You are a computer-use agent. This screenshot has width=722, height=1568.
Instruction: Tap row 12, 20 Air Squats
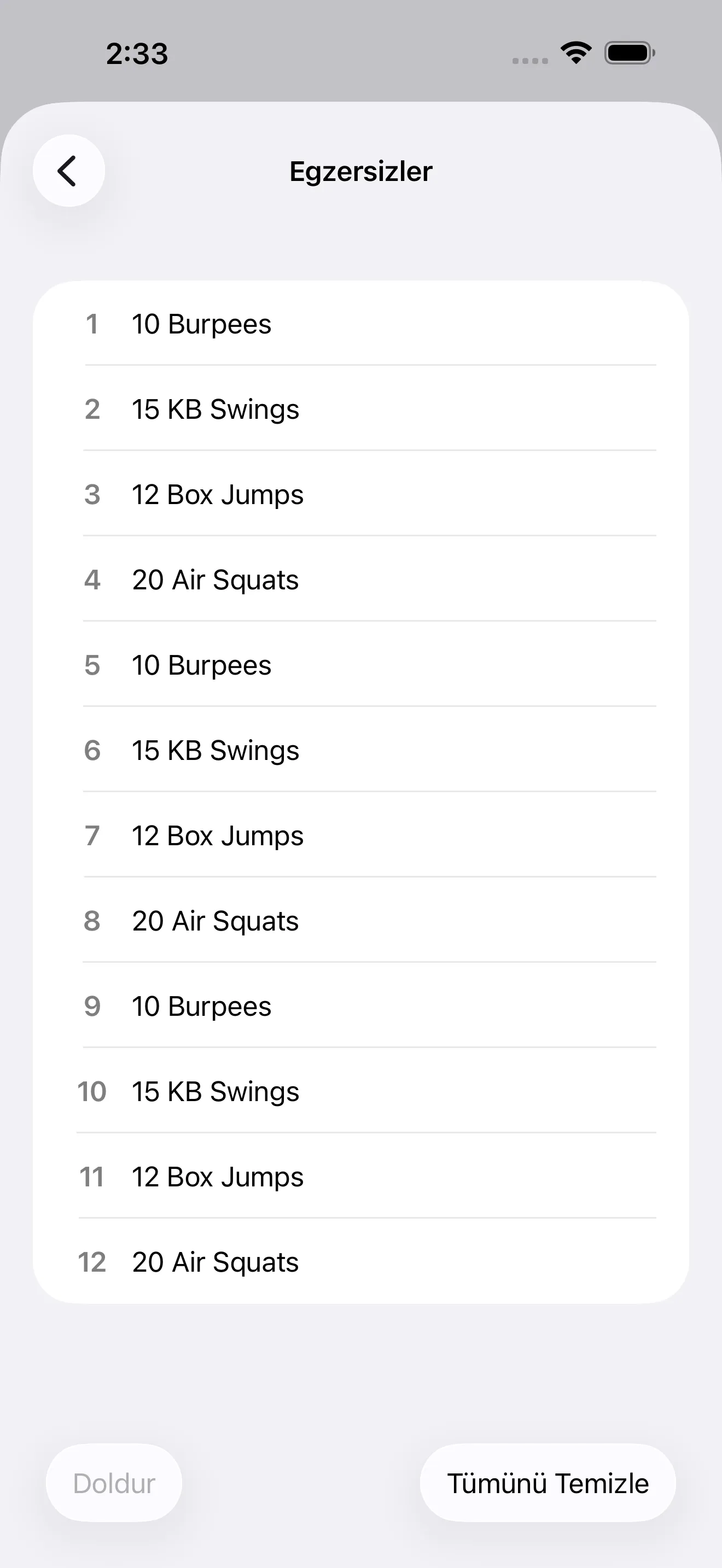coord(360,1261)
